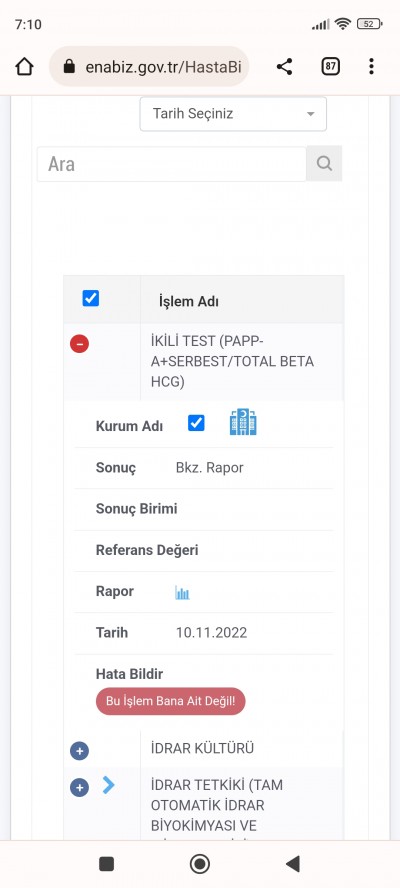
Task: Expand the İDRAR TETKİKİ row with plus
Action: coord(79,787)
